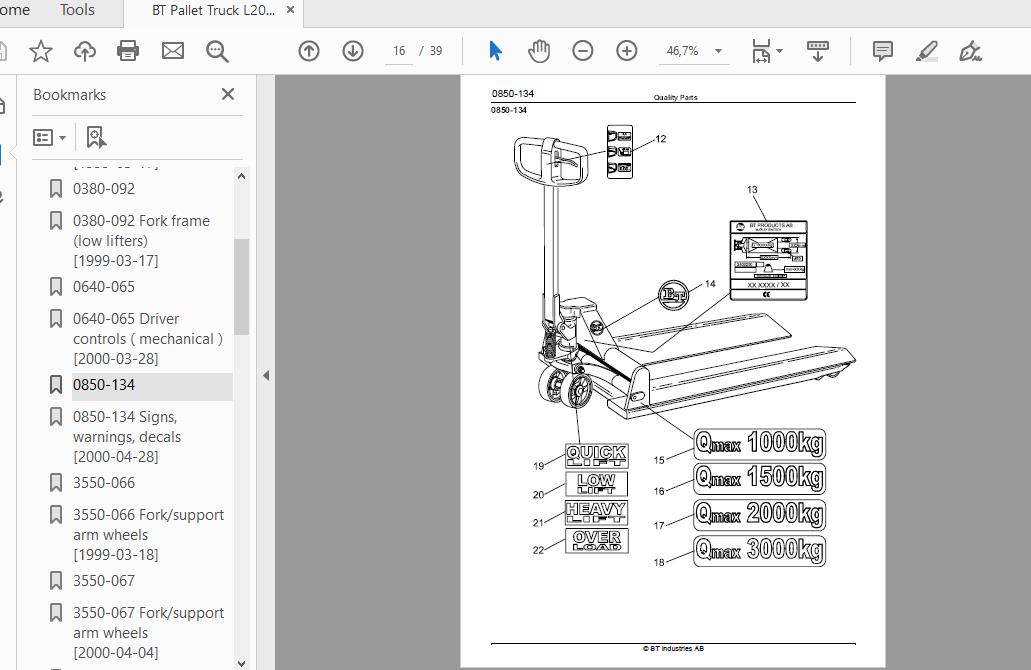Zoom out with the minus button
The image size is (1031, 670).
583,51
